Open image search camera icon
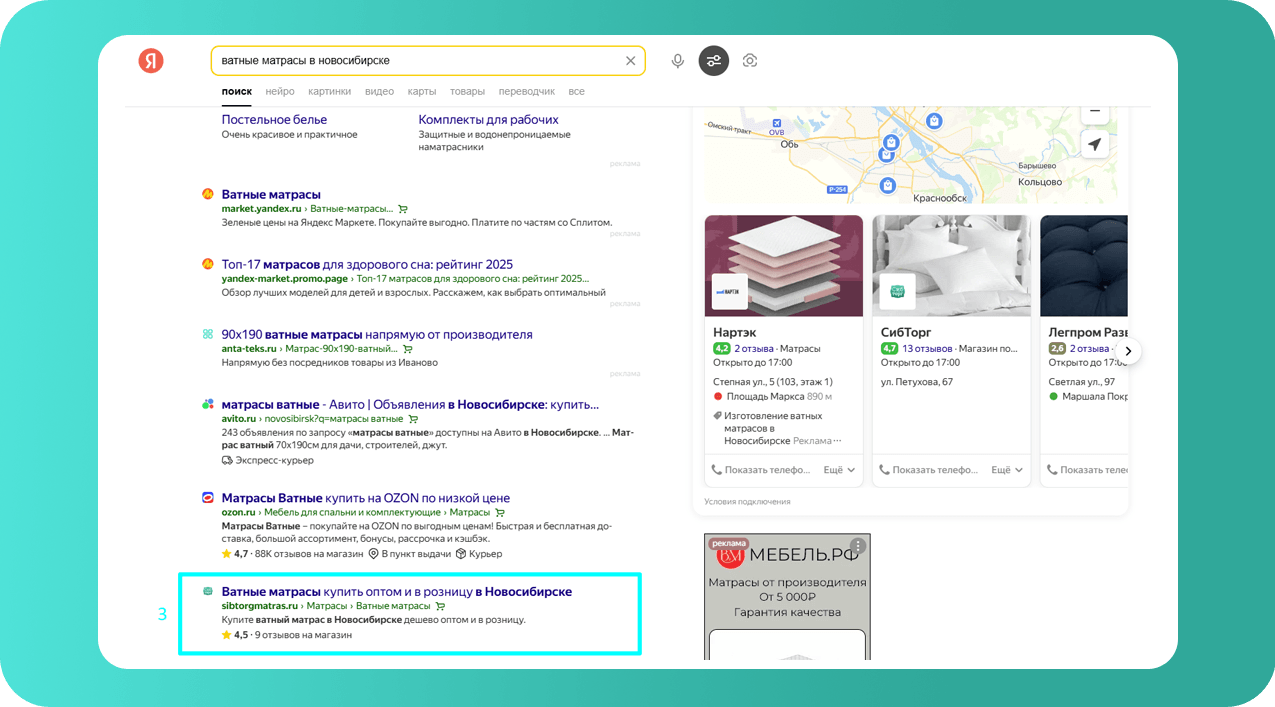 tap(750, 61)
